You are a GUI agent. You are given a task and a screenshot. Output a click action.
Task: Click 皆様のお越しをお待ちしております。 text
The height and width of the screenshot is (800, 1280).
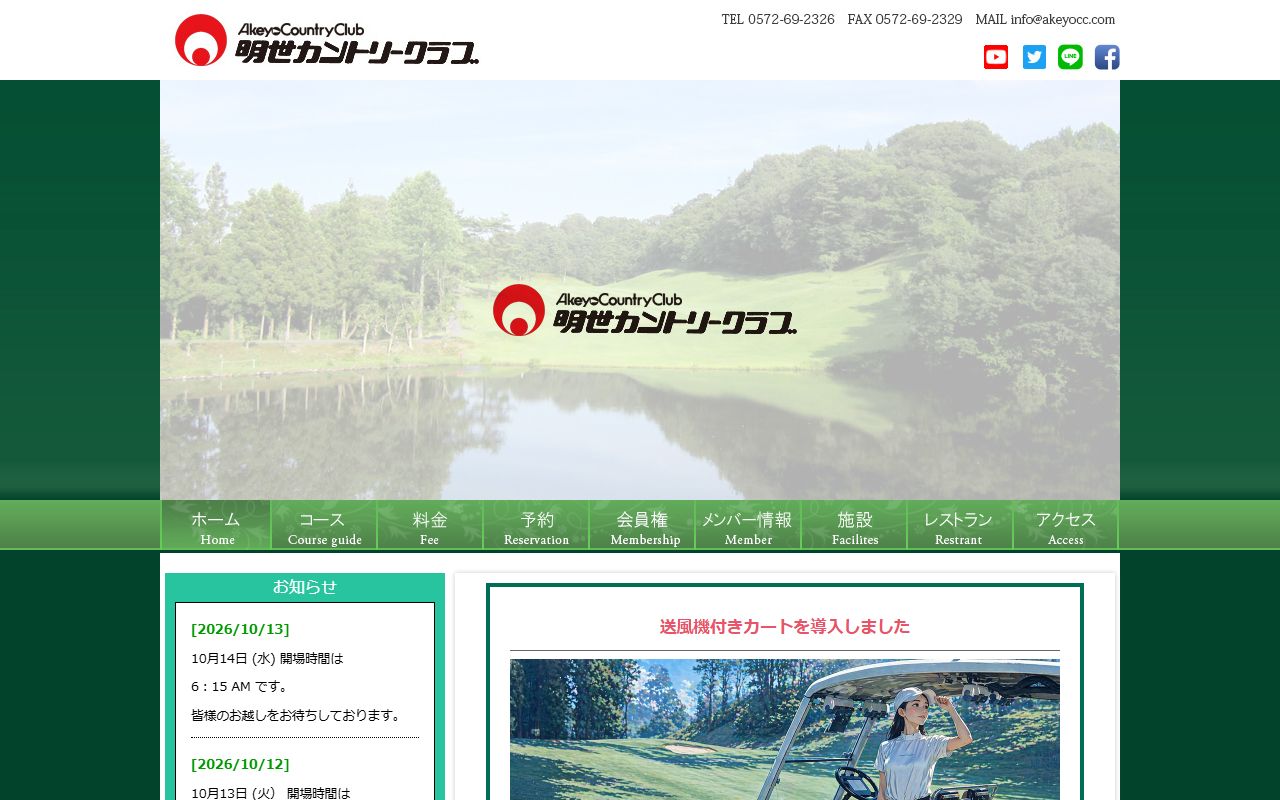coord(298,715)
